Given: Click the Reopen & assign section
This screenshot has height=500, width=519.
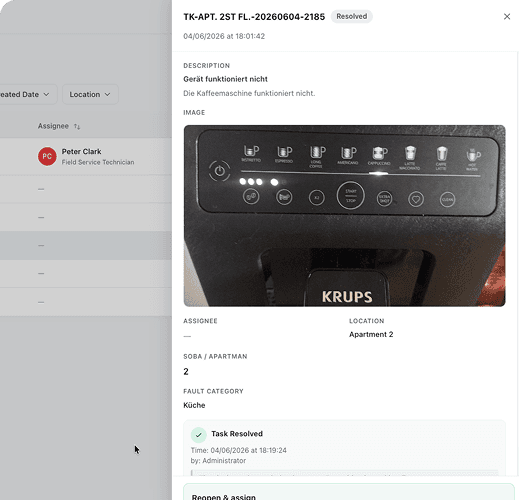Looking at the screenshot, I should [349, 492].
